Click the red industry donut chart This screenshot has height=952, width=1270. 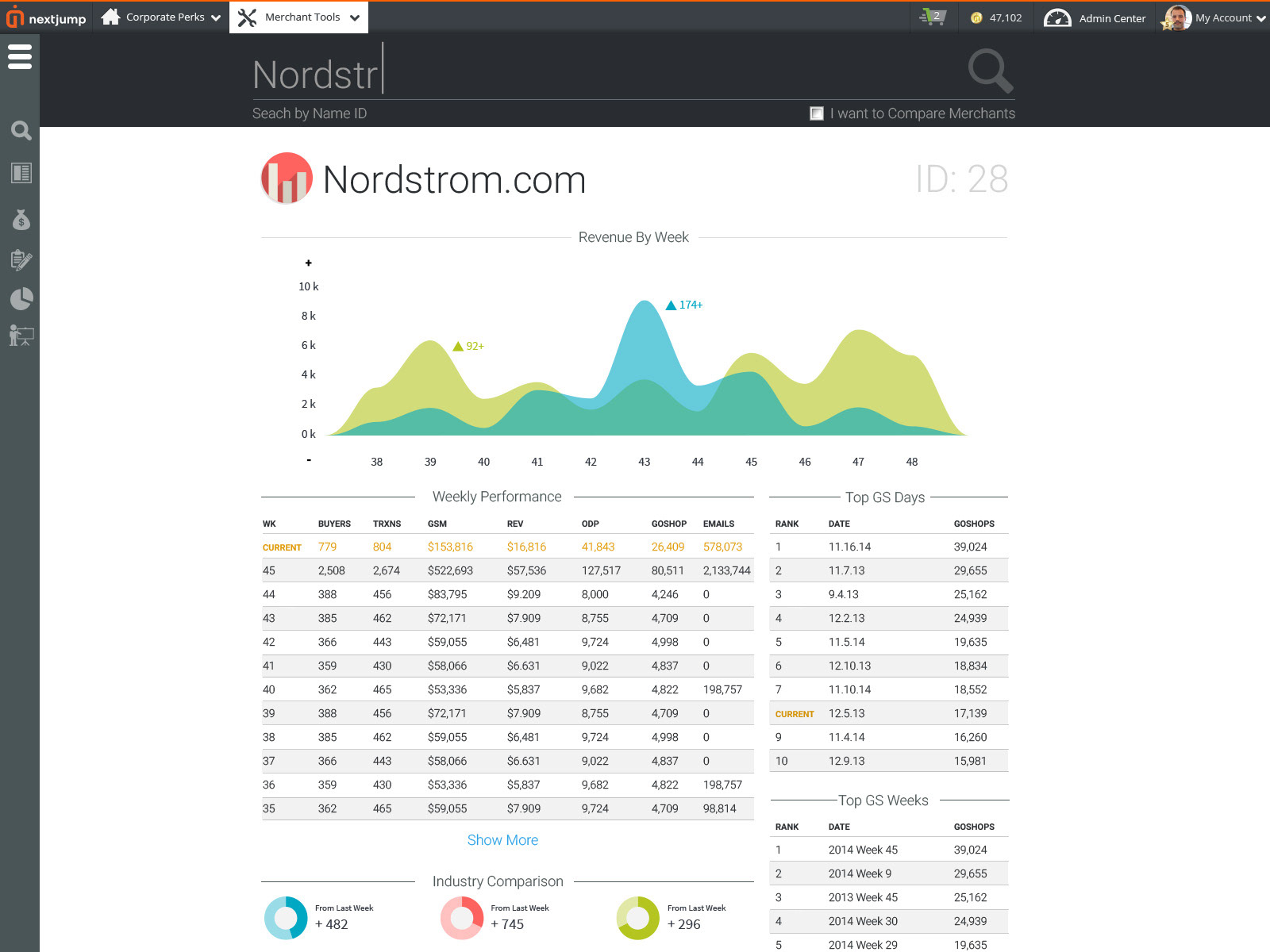click(462, 918)
